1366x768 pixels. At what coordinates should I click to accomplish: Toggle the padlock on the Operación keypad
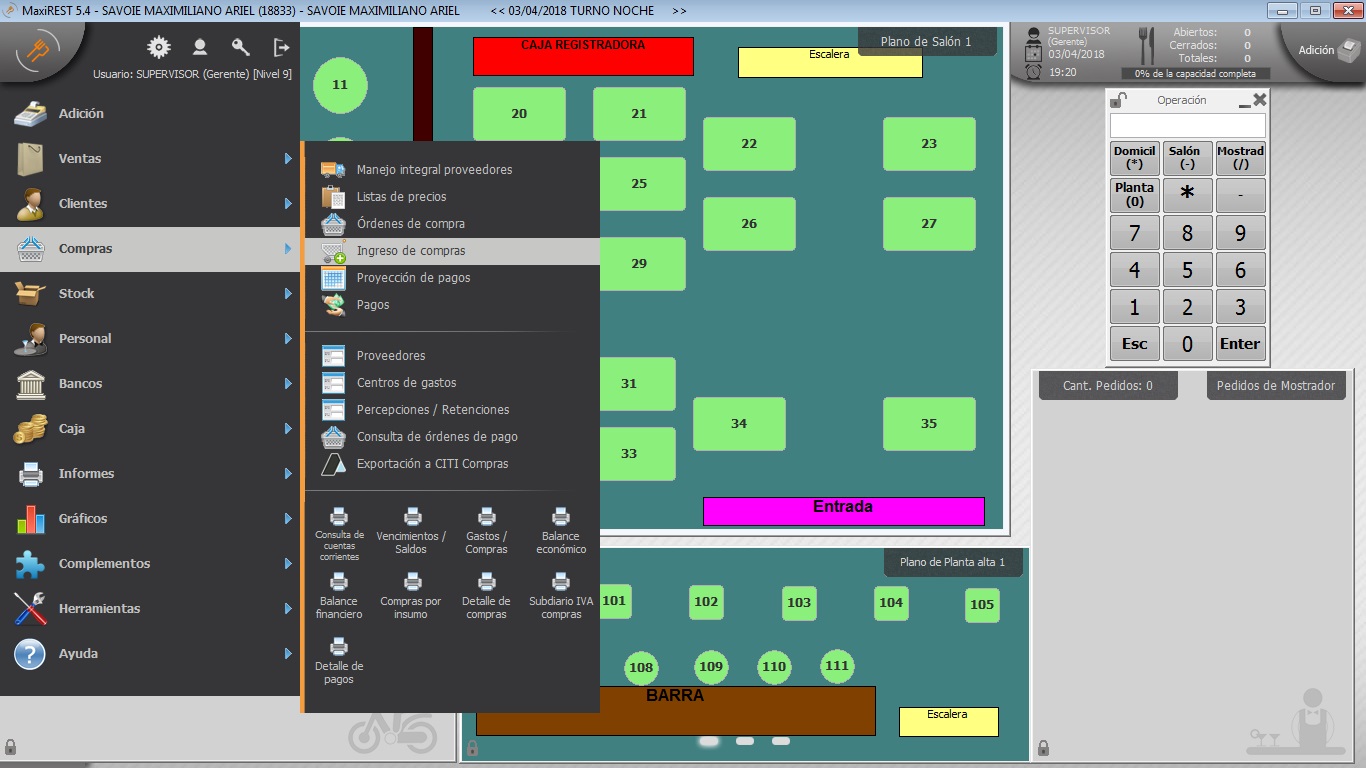tap(1119, 100)
